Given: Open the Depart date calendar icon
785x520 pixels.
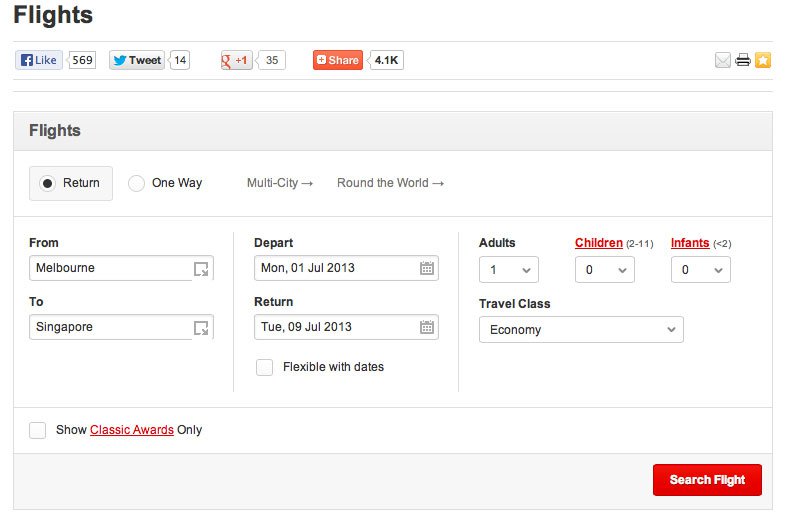Looking at the screenshot, I should pyautogui.click(x=427, y=268).
